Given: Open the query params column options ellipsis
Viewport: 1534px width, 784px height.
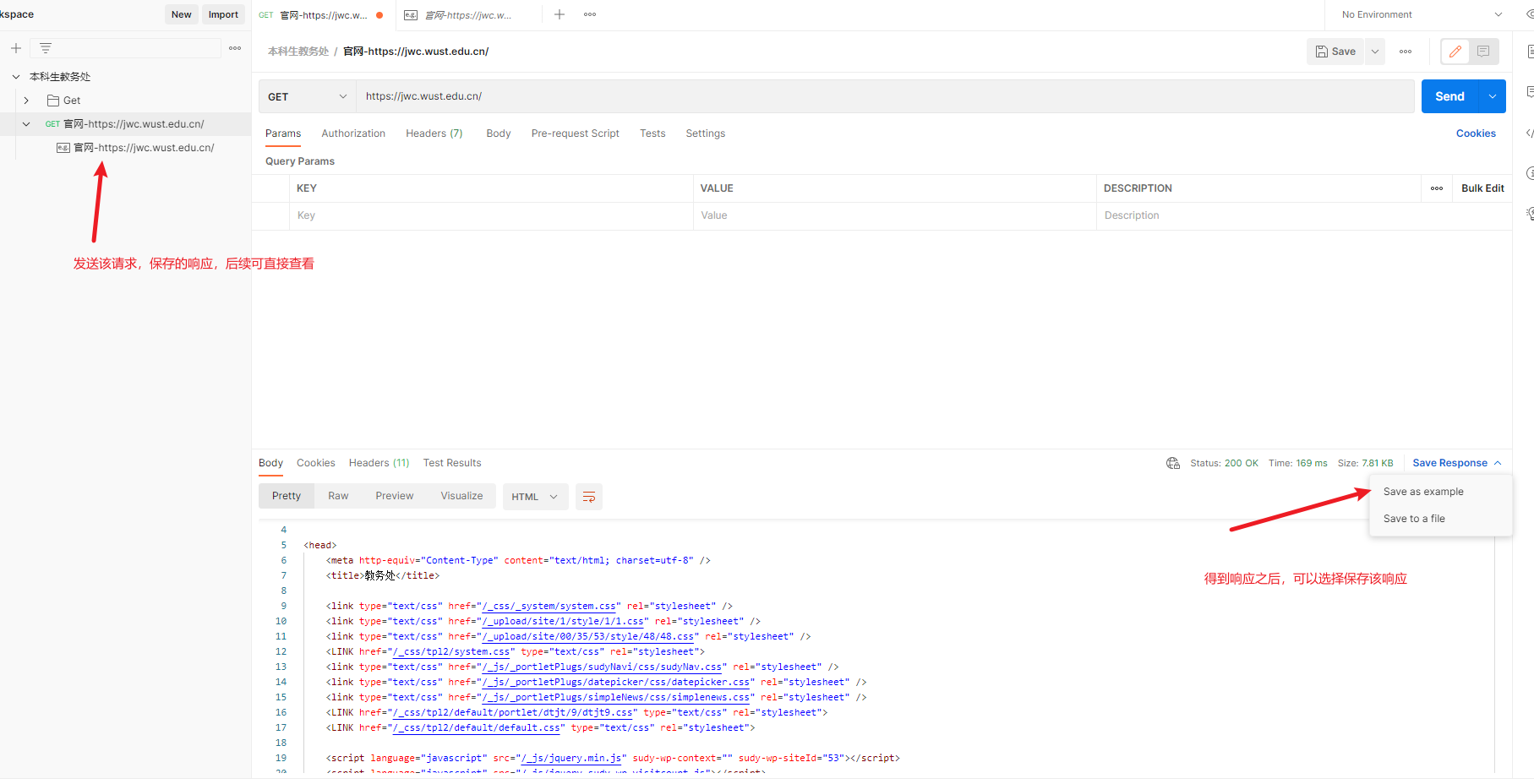Looking at the screenshot, I should tap(1437, 188).
